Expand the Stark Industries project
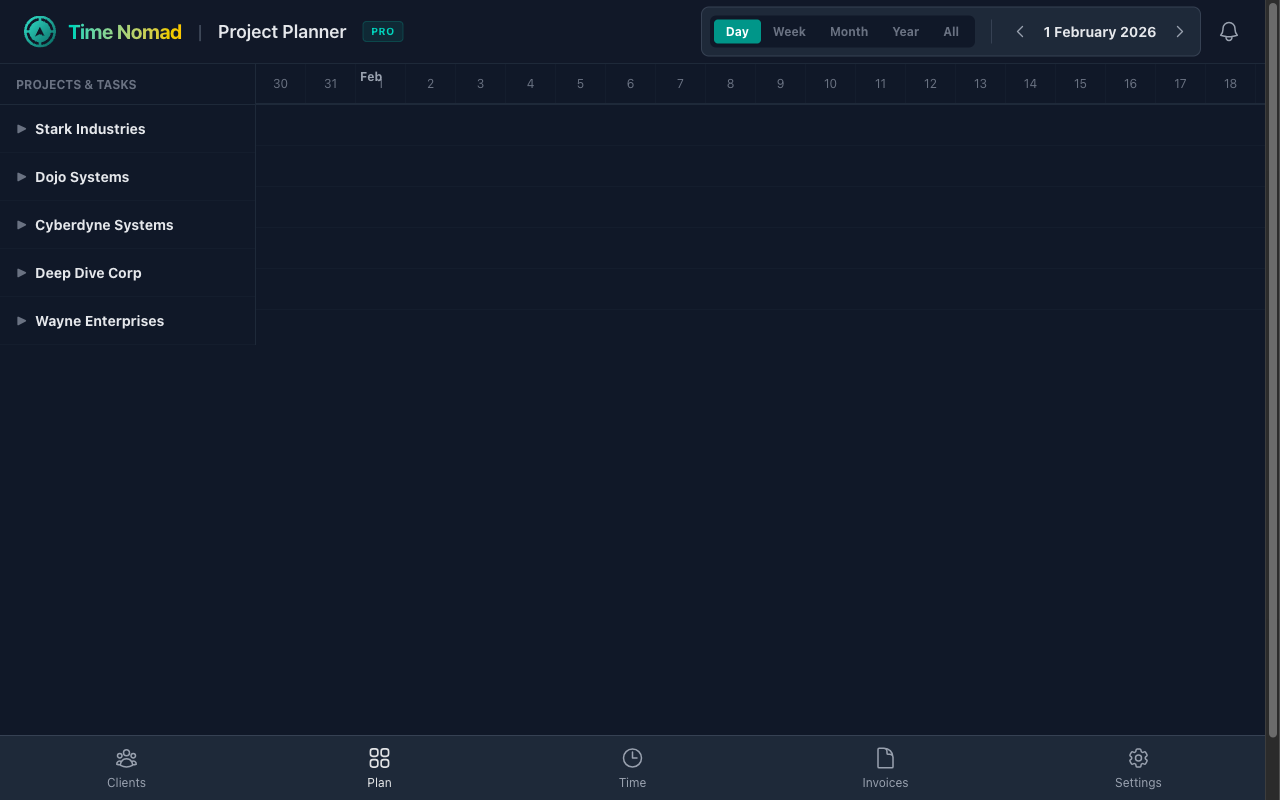Image resolution: width=1280 pixels, height=800 pixels. pos(21,128)
